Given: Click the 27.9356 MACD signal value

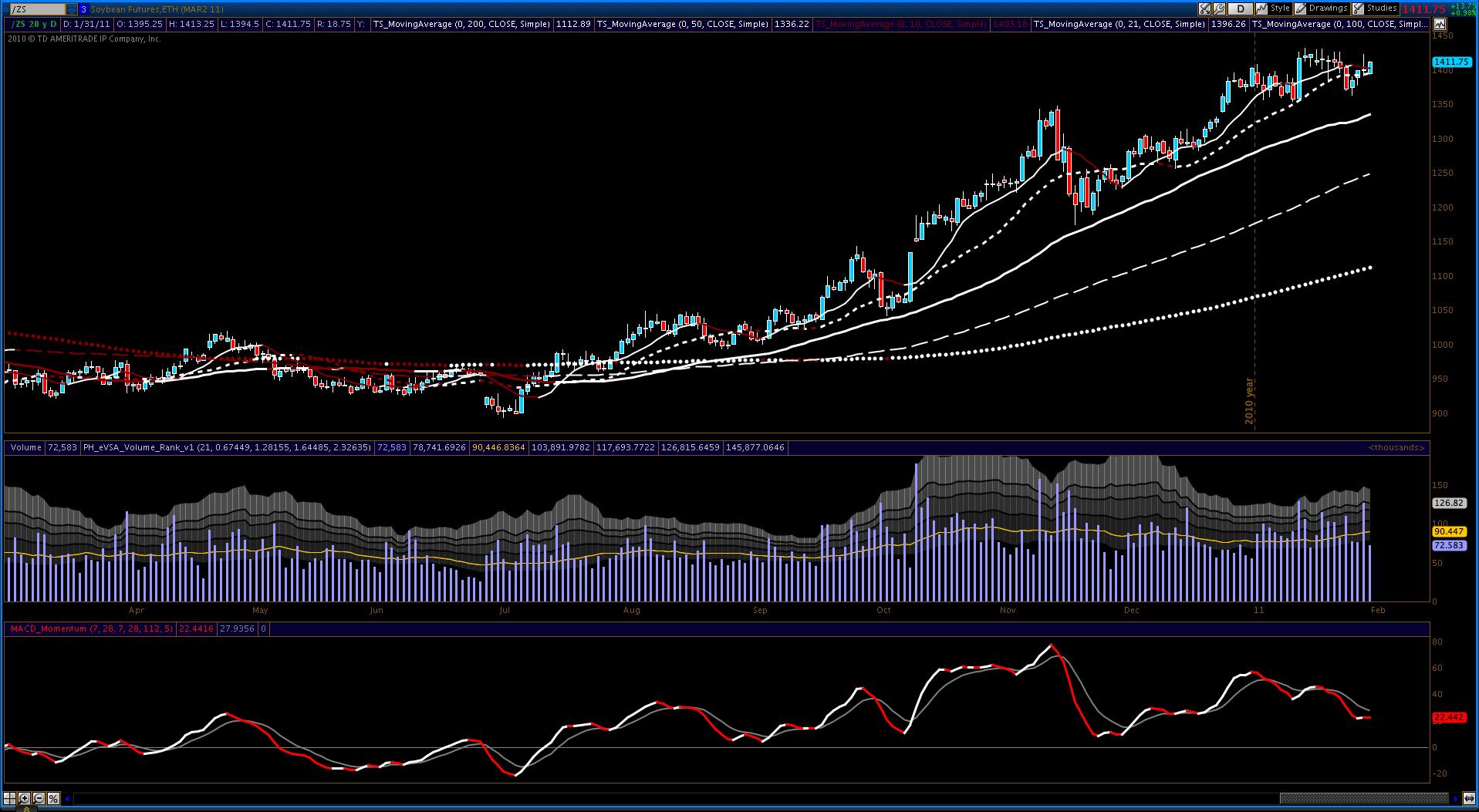Looking at the screenshot, I should coord(237,628).
